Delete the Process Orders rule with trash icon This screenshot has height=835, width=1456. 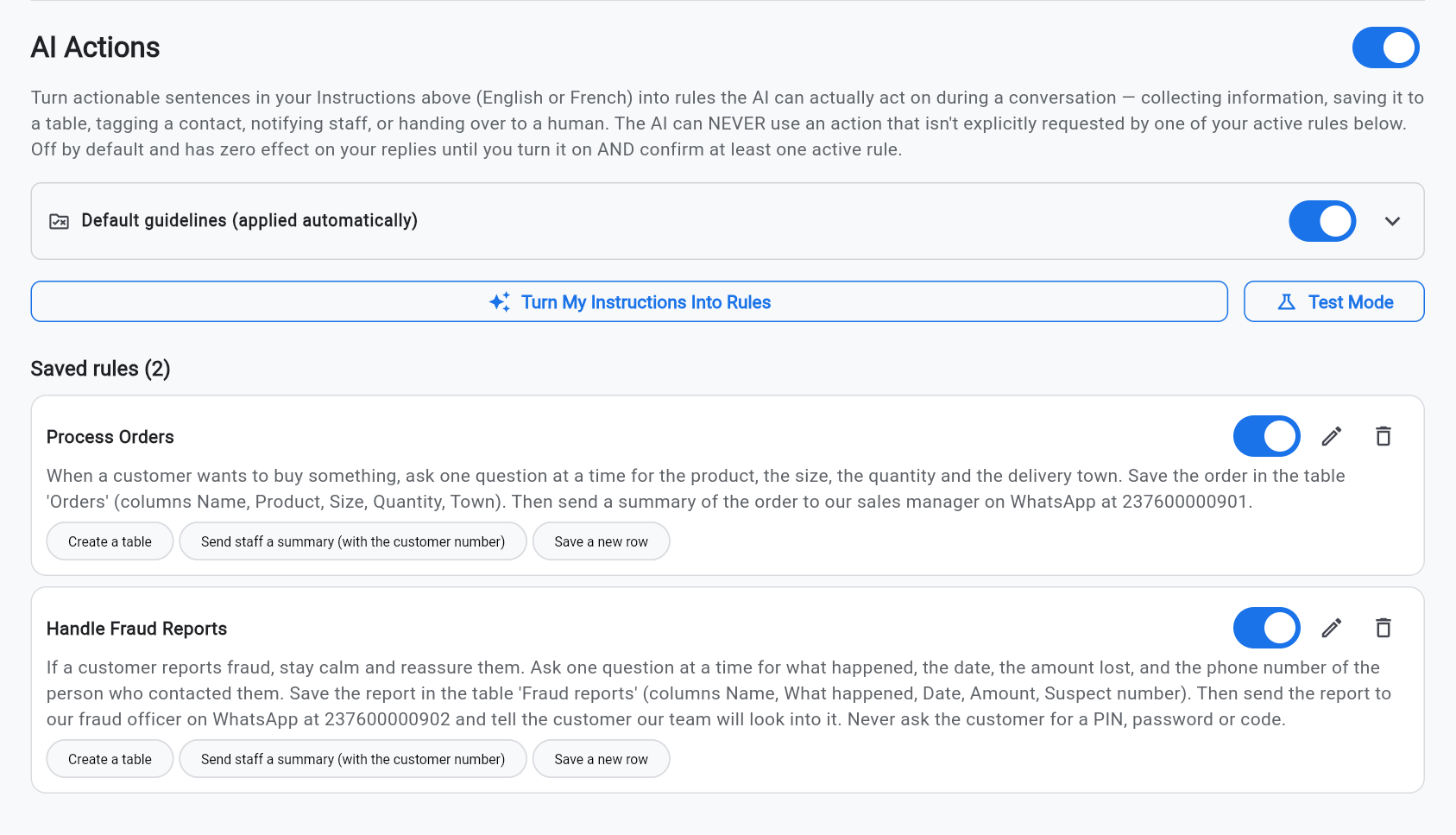[1384, 436]
